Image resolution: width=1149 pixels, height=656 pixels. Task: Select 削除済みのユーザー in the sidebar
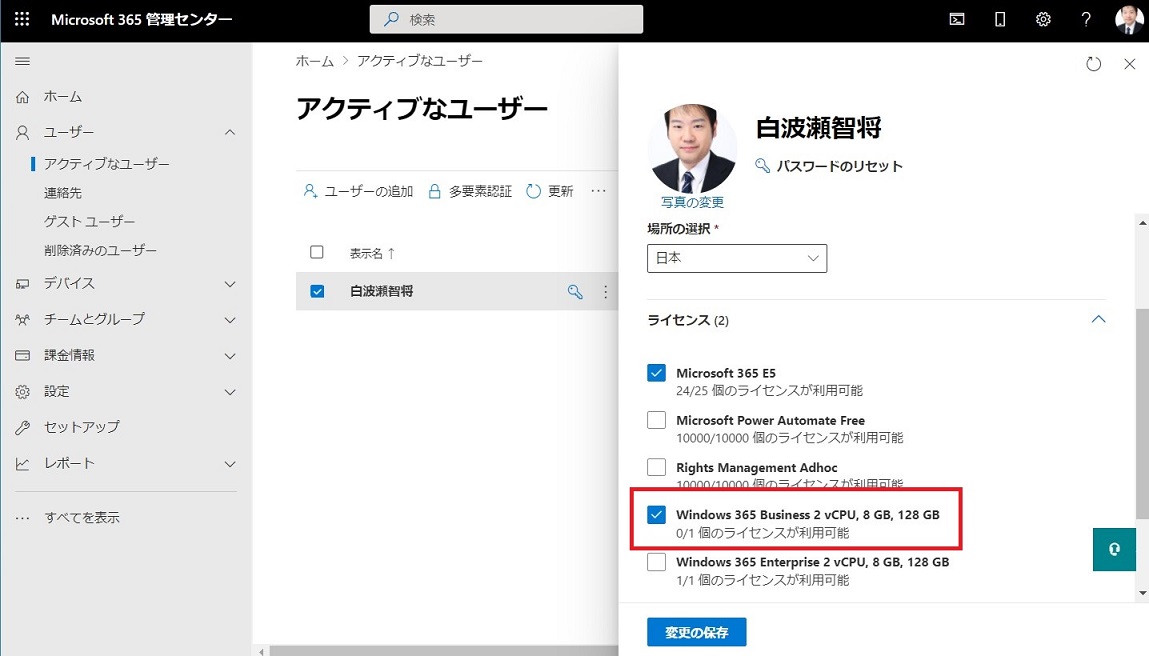click(x=100, y=250)
